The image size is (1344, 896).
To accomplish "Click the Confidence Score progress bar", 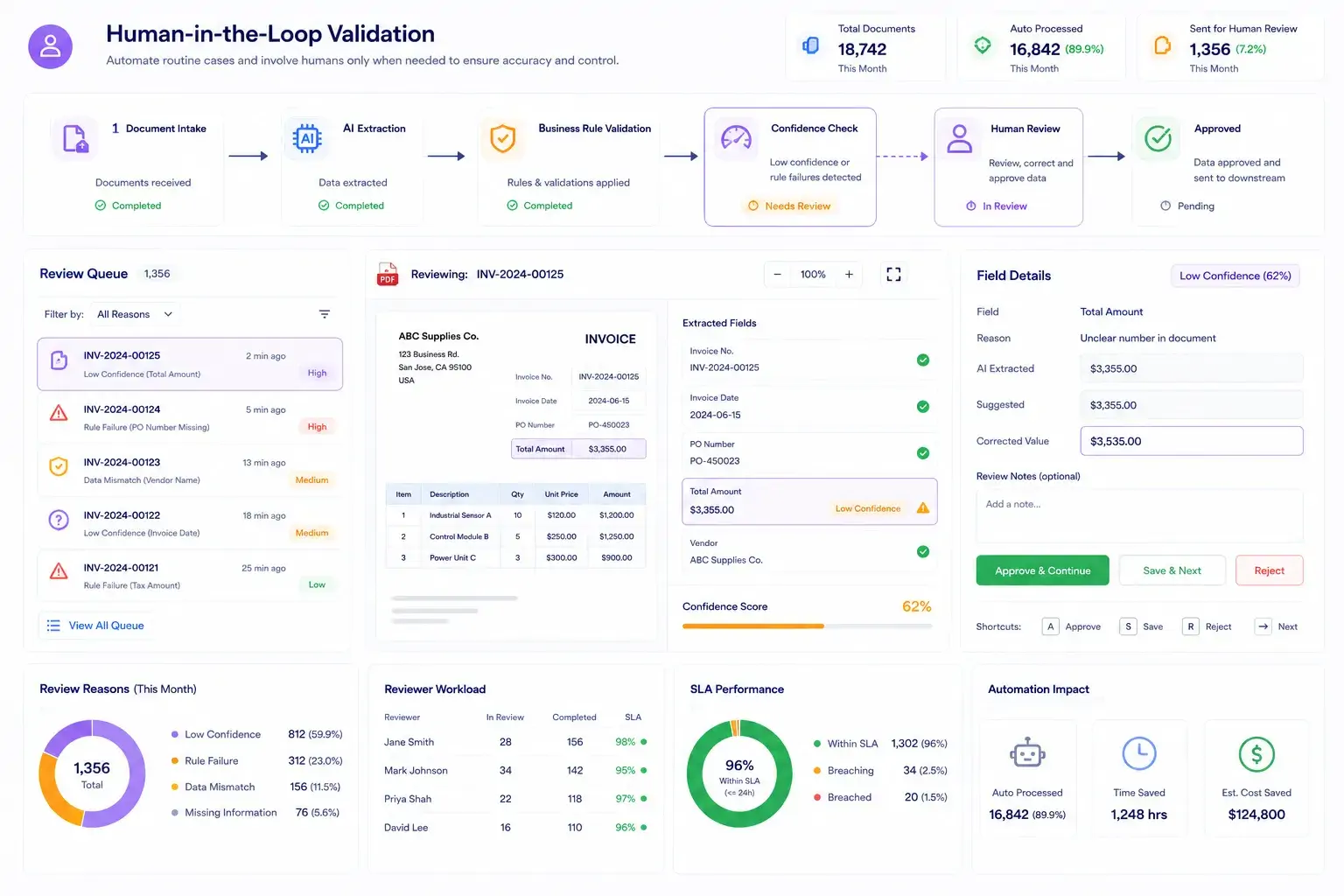I will [x=807, y=626].
